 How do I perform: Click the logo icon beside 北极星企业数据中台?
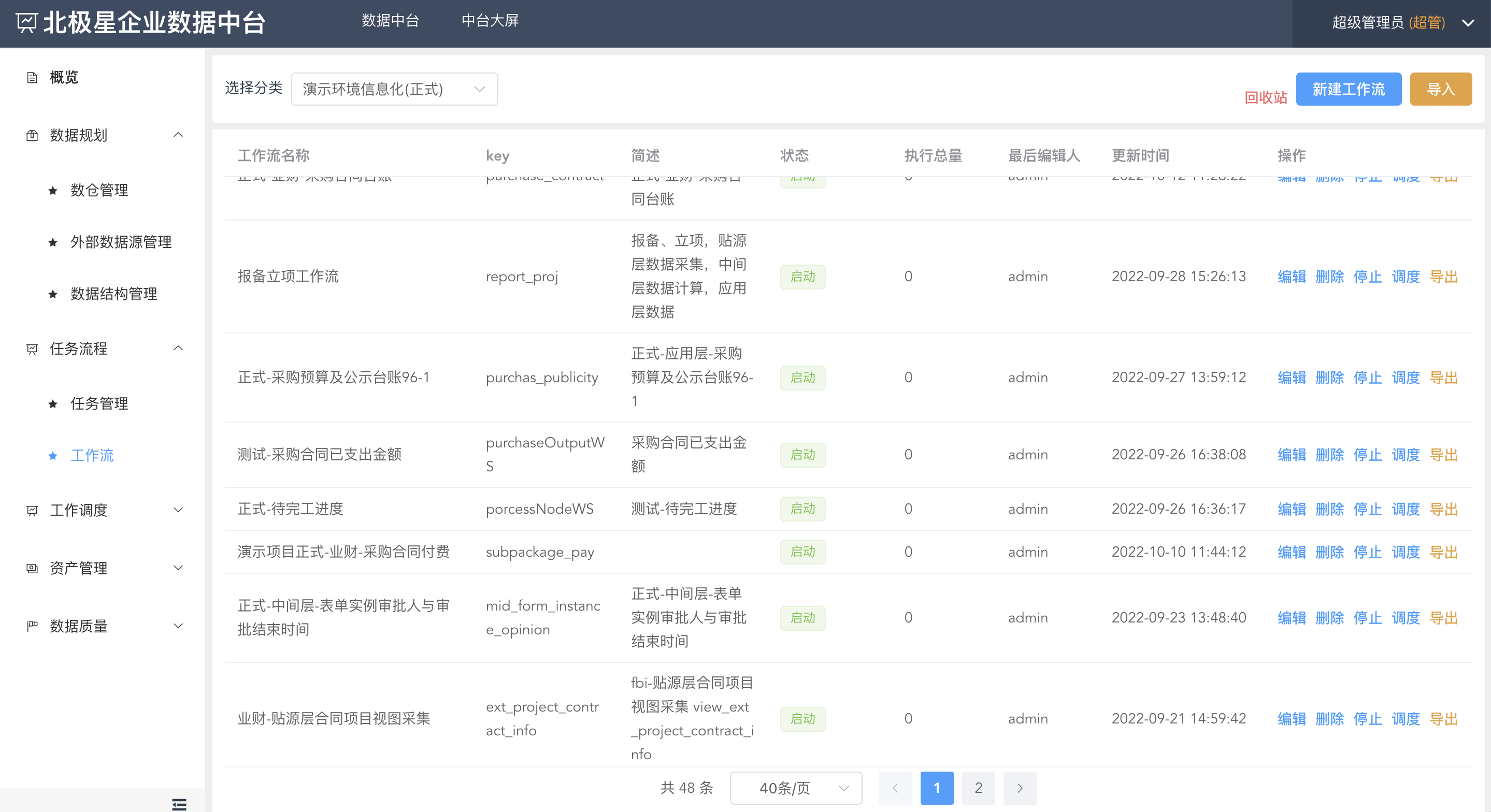coord(26,23)
